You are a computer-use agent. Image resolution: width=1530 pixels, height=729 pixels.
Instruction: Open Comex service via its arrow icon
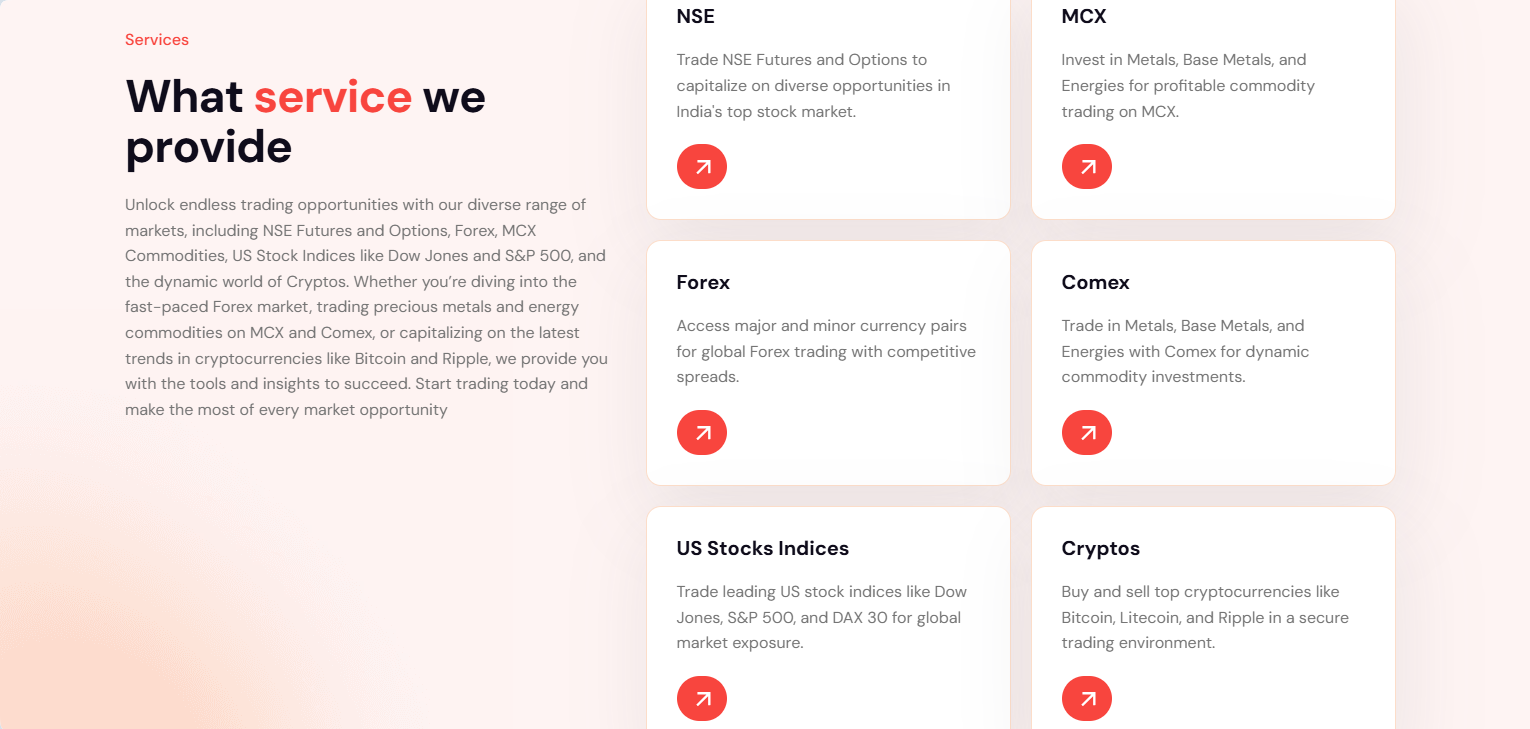tap(1087, 433)
